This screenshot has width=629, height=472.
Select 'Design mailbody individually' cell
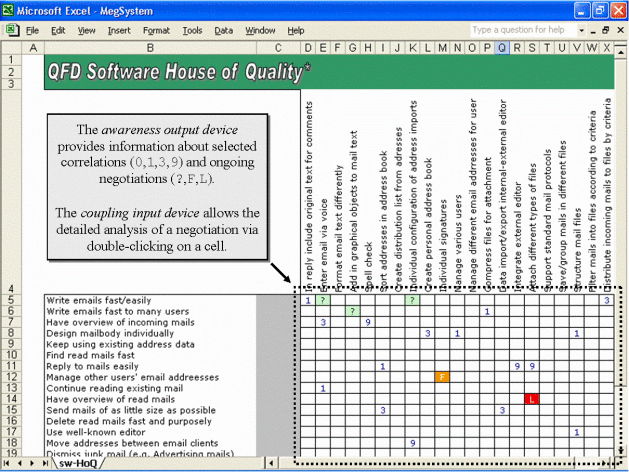150,333
